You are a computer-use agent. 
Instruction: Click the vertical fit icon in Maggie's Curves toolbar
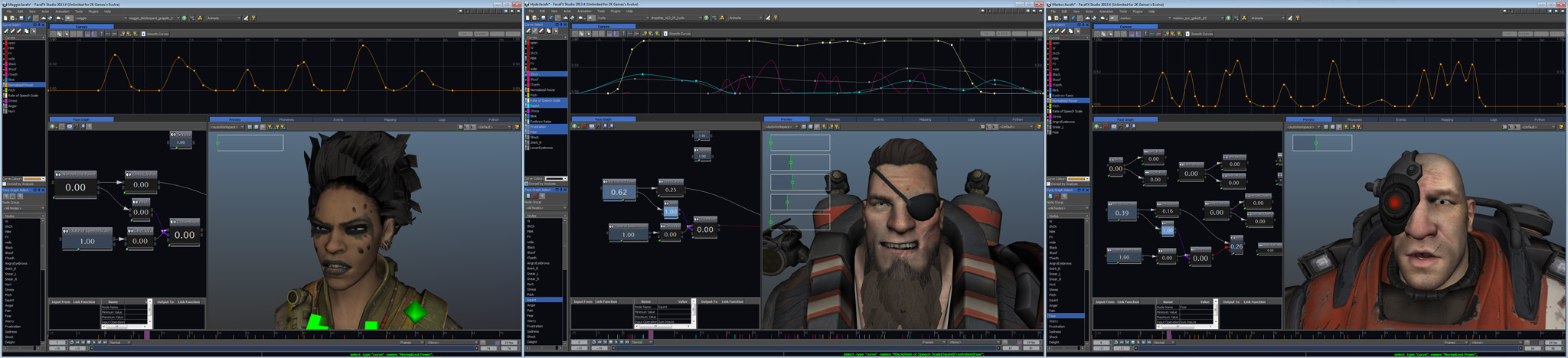[102, 34]
